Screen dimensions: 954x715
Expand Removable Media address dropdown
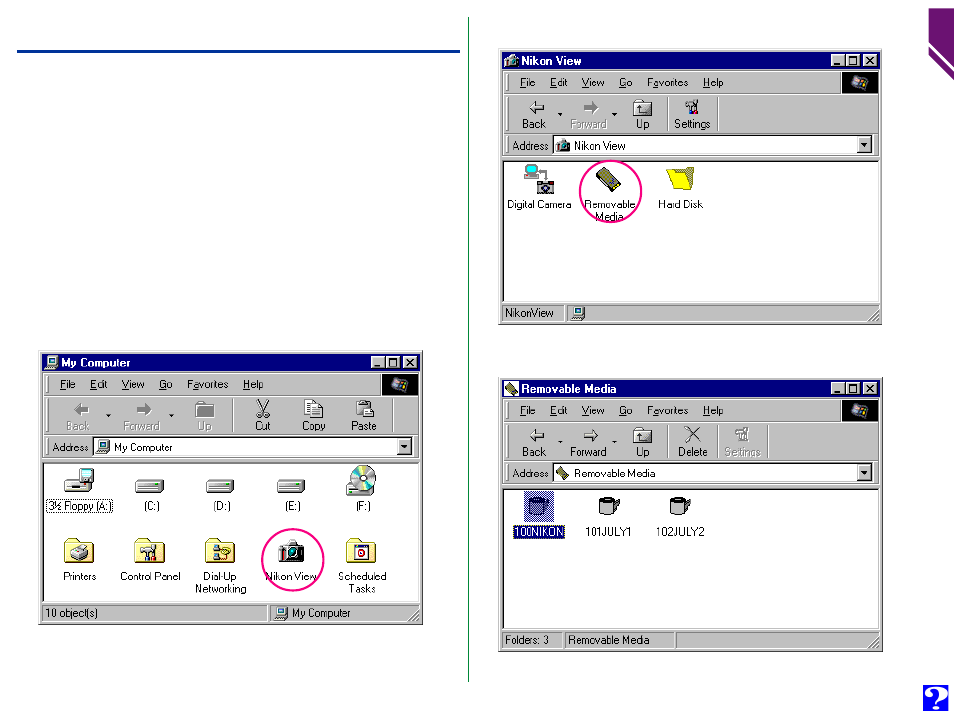click(x=864, y=473)
